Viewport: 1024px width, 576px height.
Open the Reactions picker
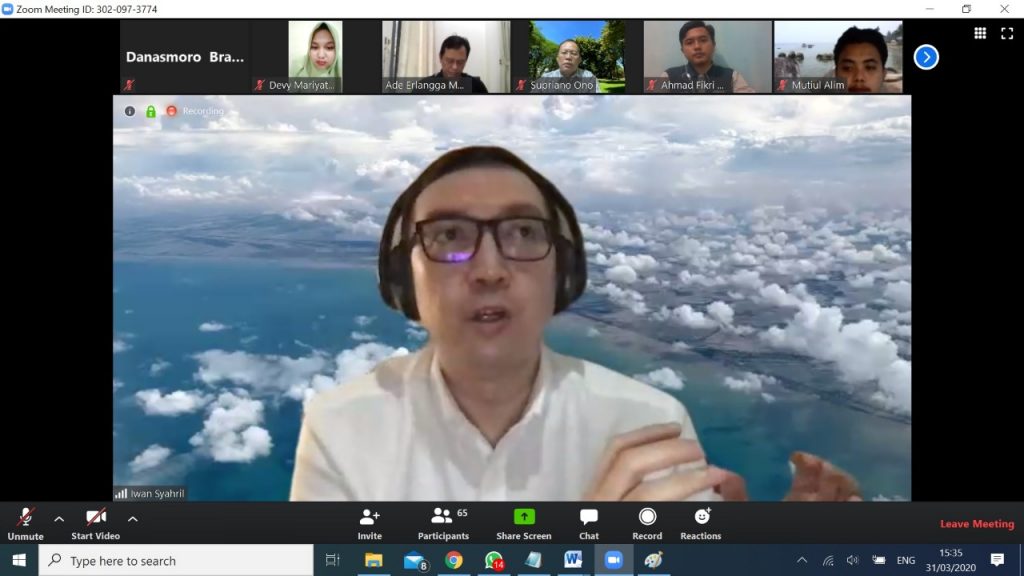[701, 523]
